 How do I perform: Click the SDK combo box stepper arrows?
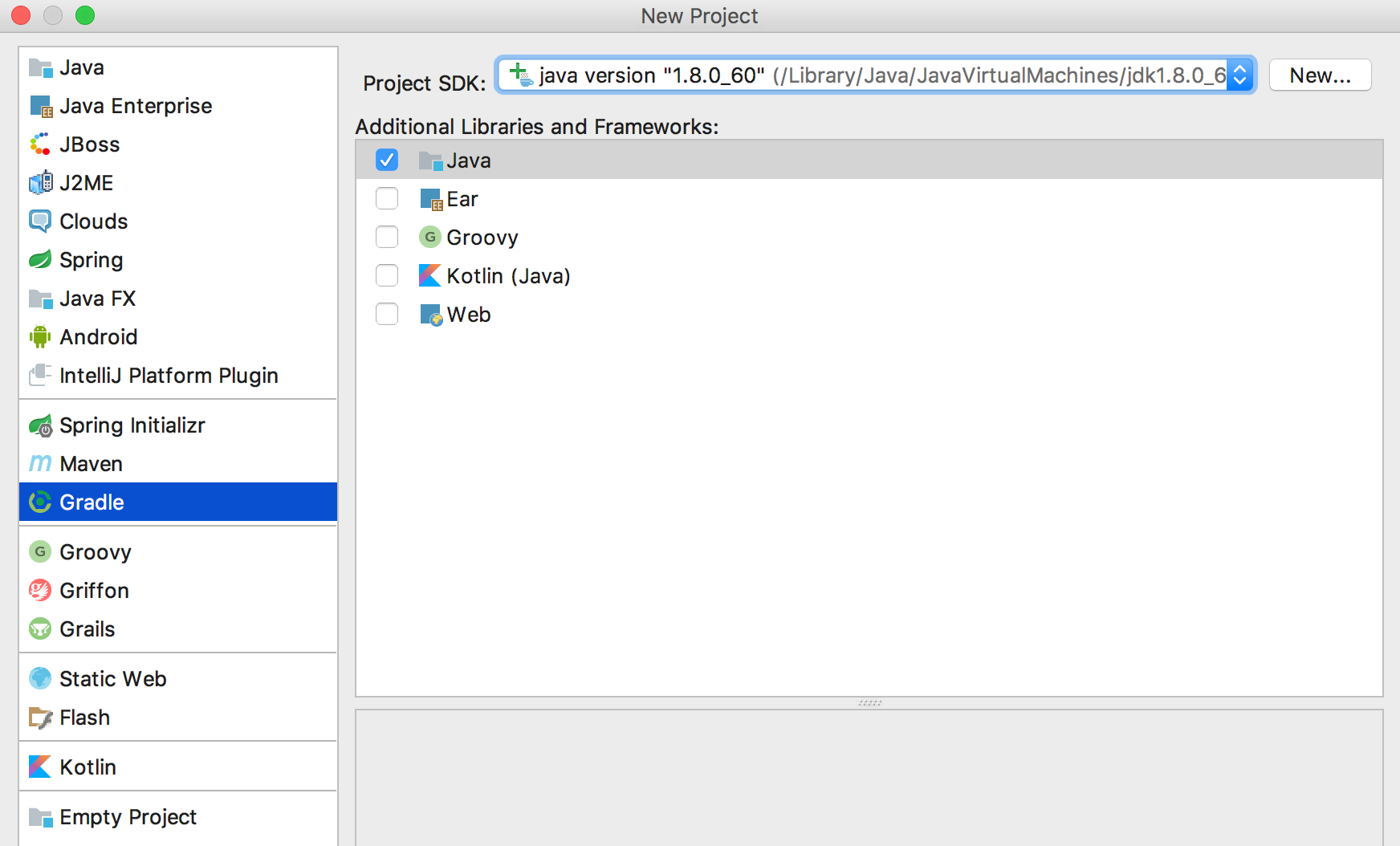(1240, 75)
